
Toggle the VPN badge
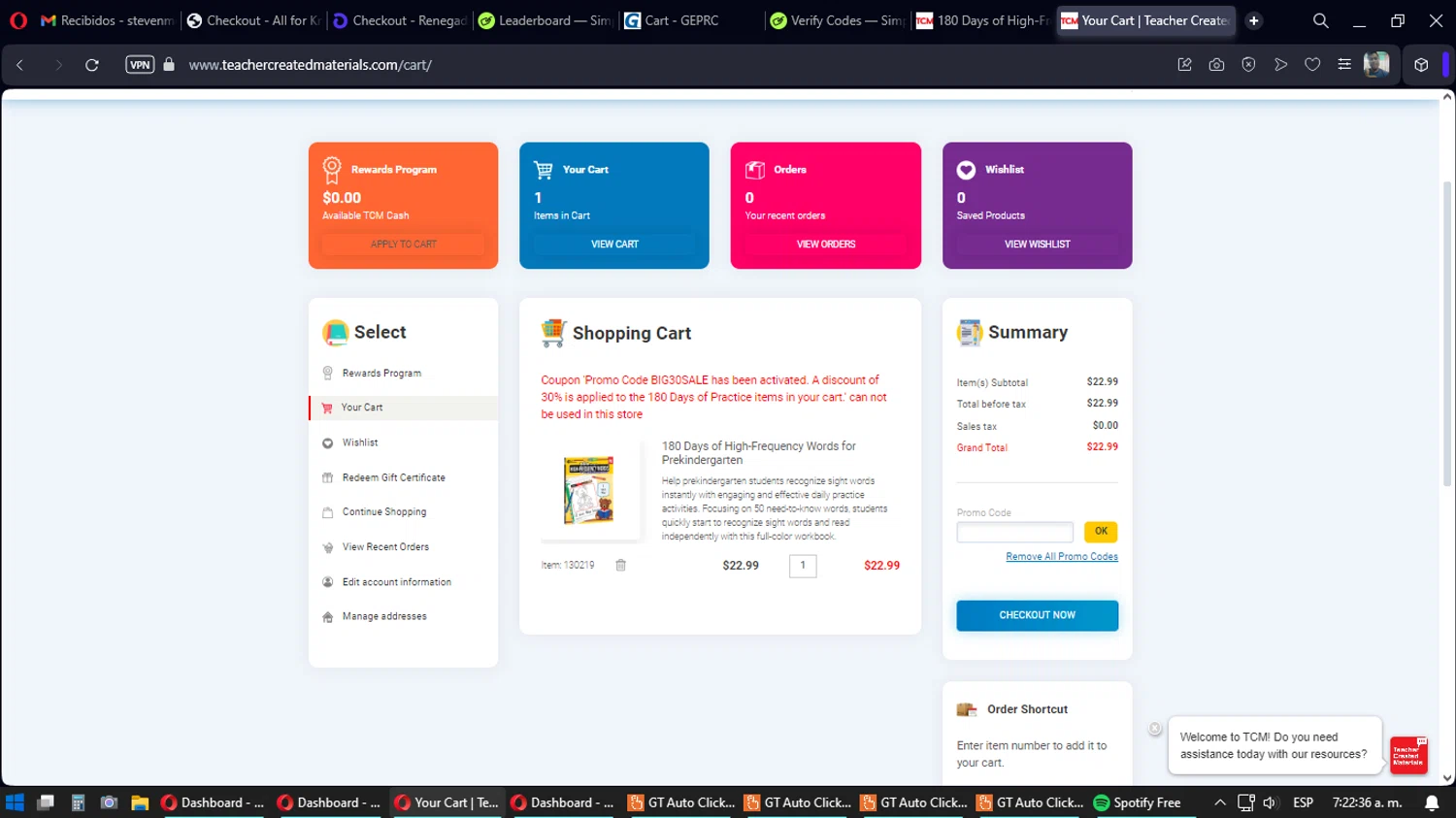coord(140,65)
